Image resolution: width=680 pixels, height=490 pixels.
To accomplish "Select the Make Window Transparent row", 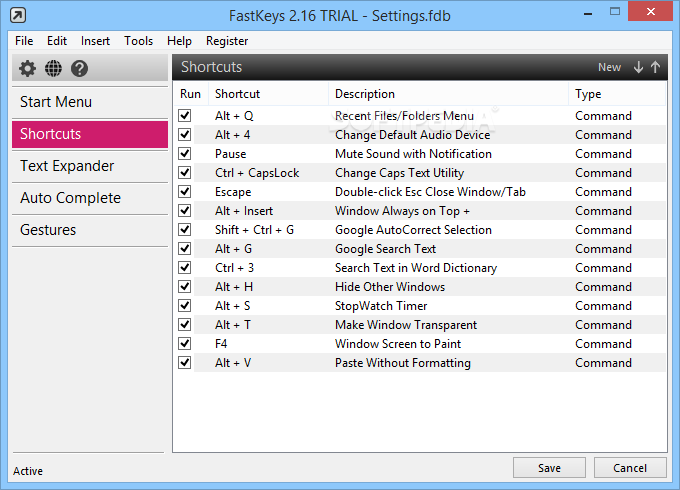I will pos(421,325).
